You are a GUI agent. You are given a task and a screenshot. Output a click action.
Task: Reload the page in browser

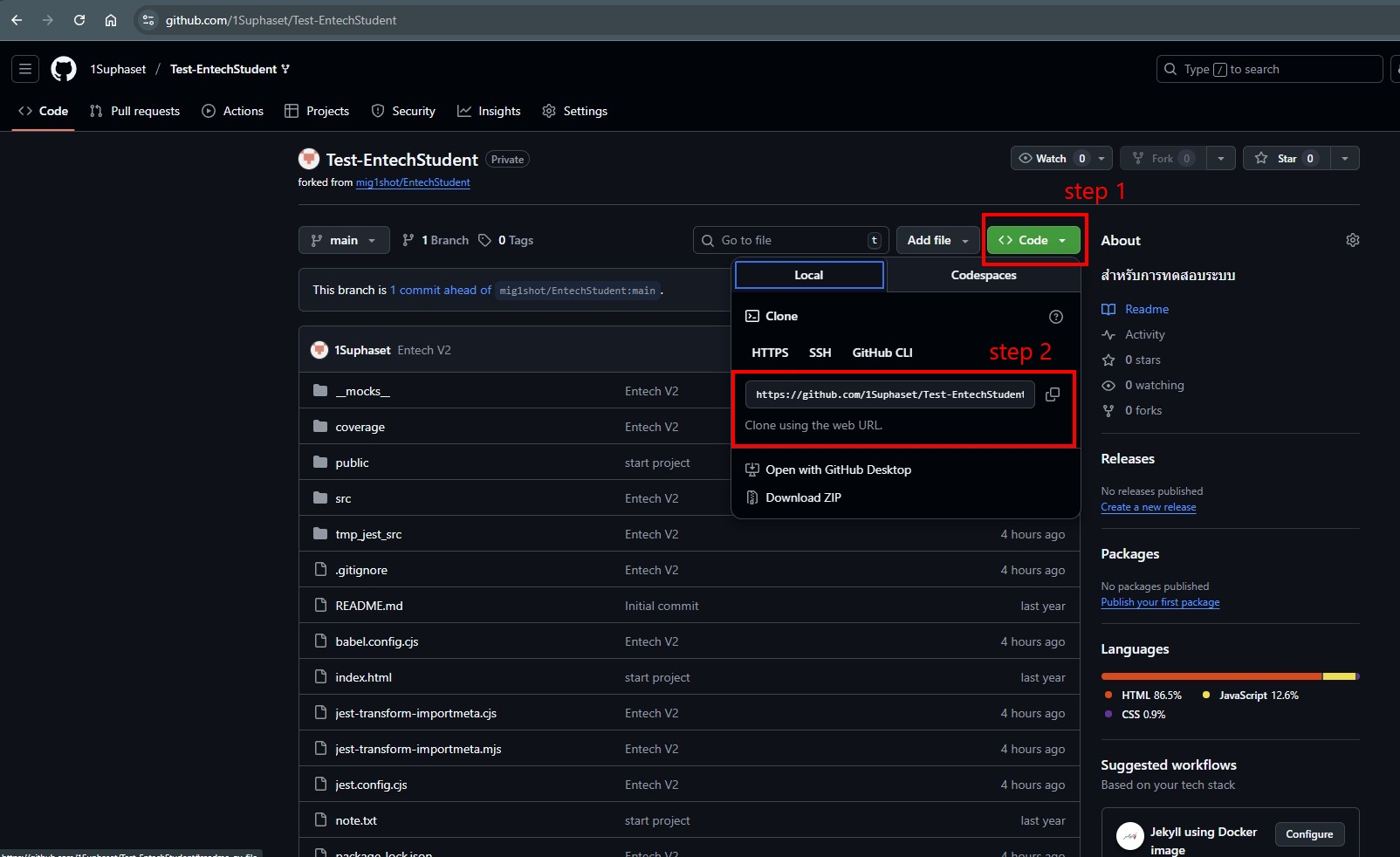point(79,20)
